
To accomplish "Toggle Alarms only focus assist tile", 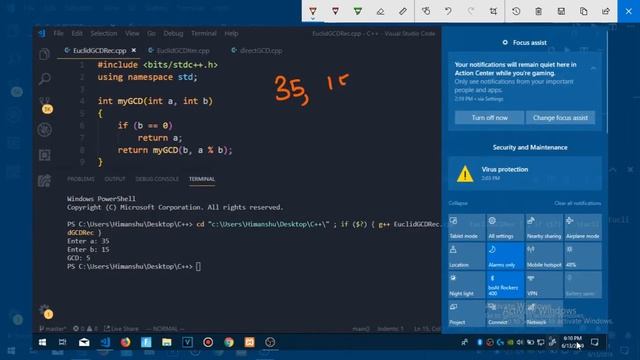I will [505, 256].
